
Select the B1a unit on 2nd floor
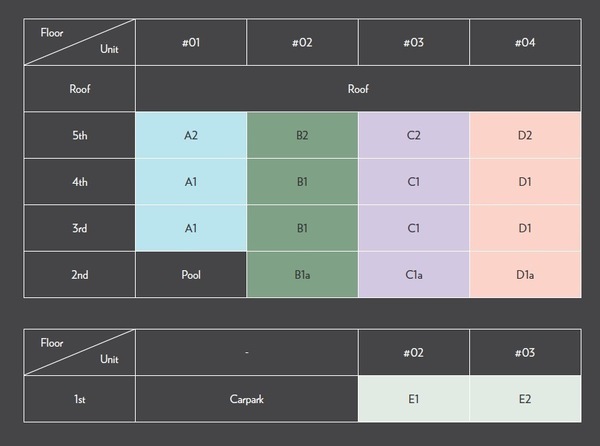click(302, 275)
